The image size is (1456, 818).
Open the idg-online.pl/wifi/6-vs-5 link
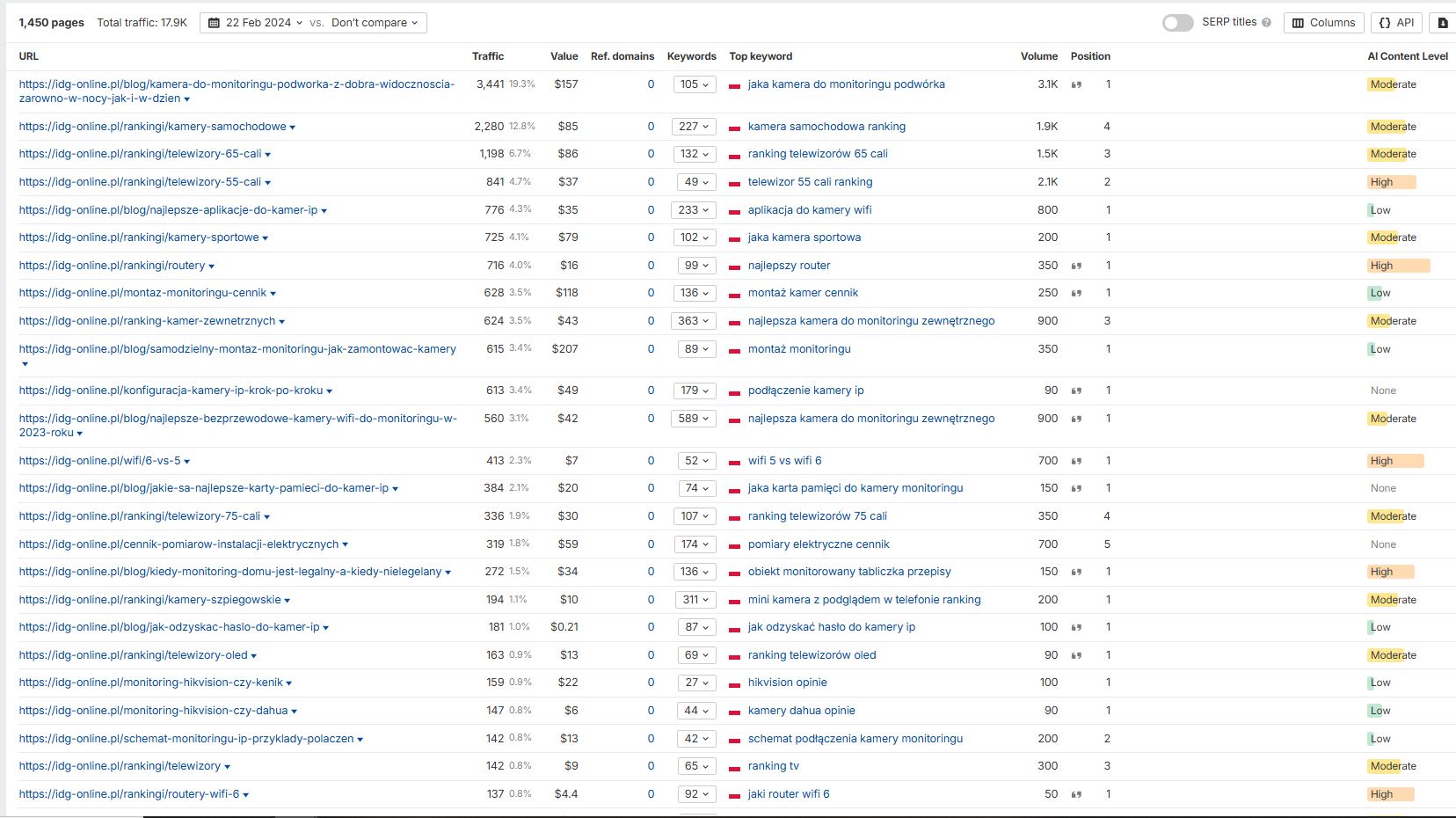(x=99, y=460)
